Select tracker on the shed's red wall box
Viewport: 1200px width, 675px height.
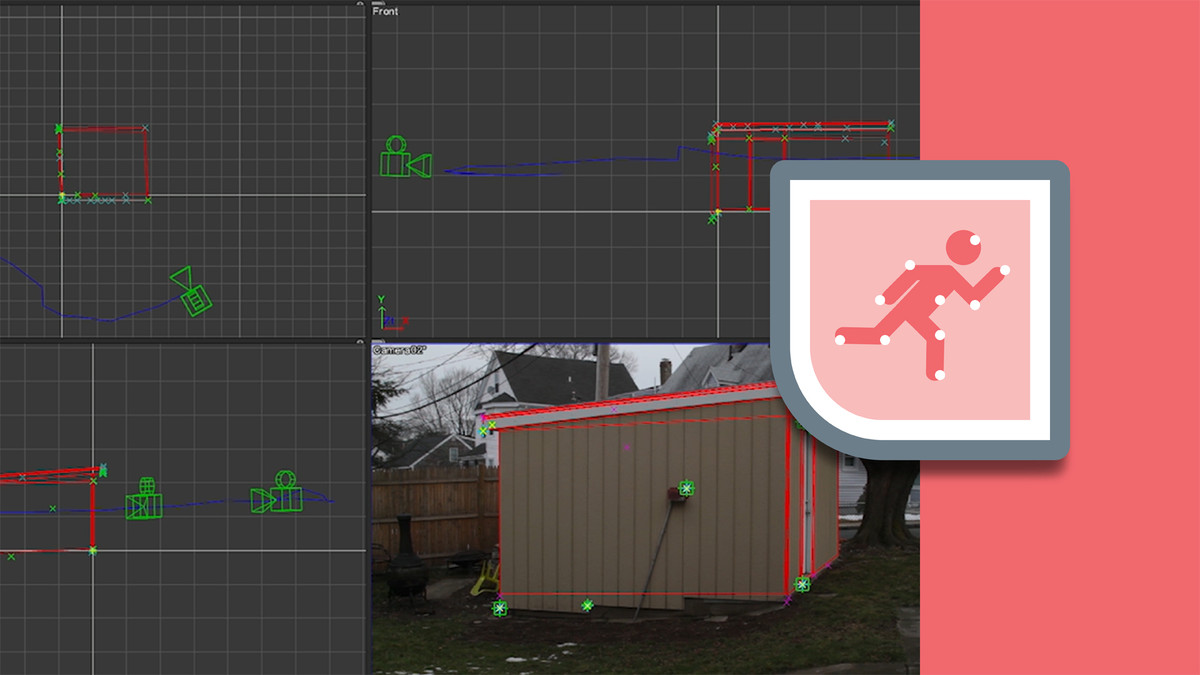[686, 488]
